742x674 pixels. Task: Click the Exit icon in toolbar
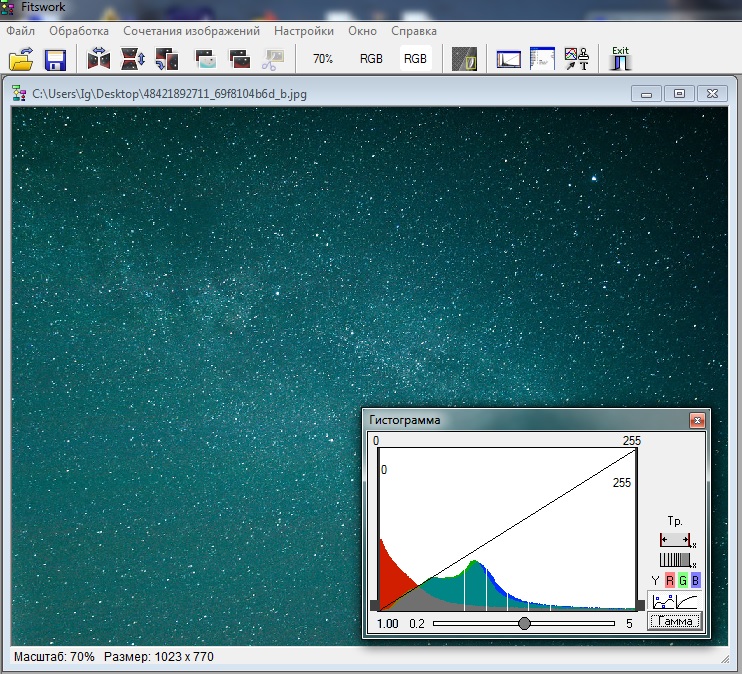coord(621,58)
